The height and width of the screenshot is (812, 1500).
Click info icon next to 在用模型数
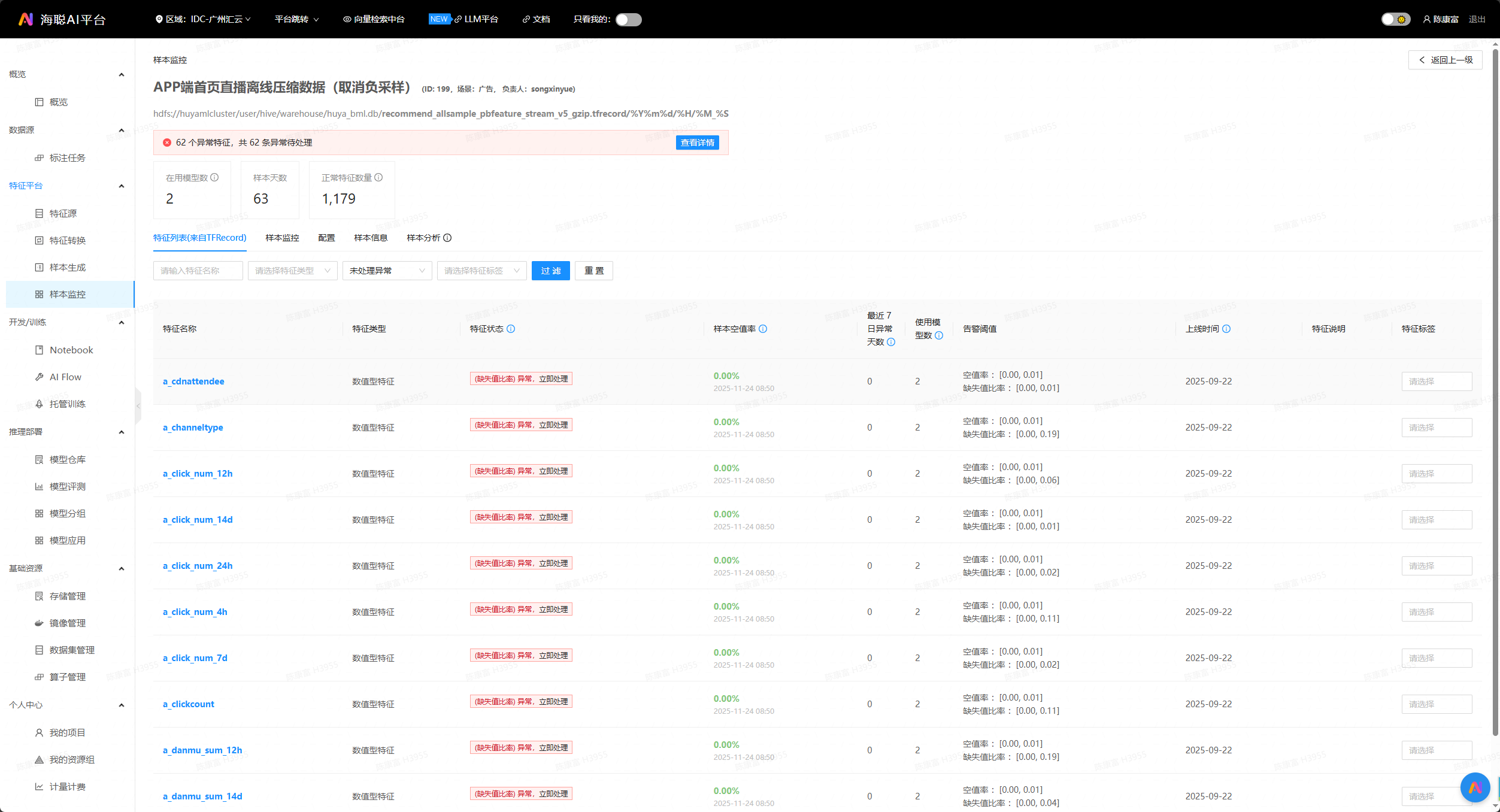coord(215,177)
